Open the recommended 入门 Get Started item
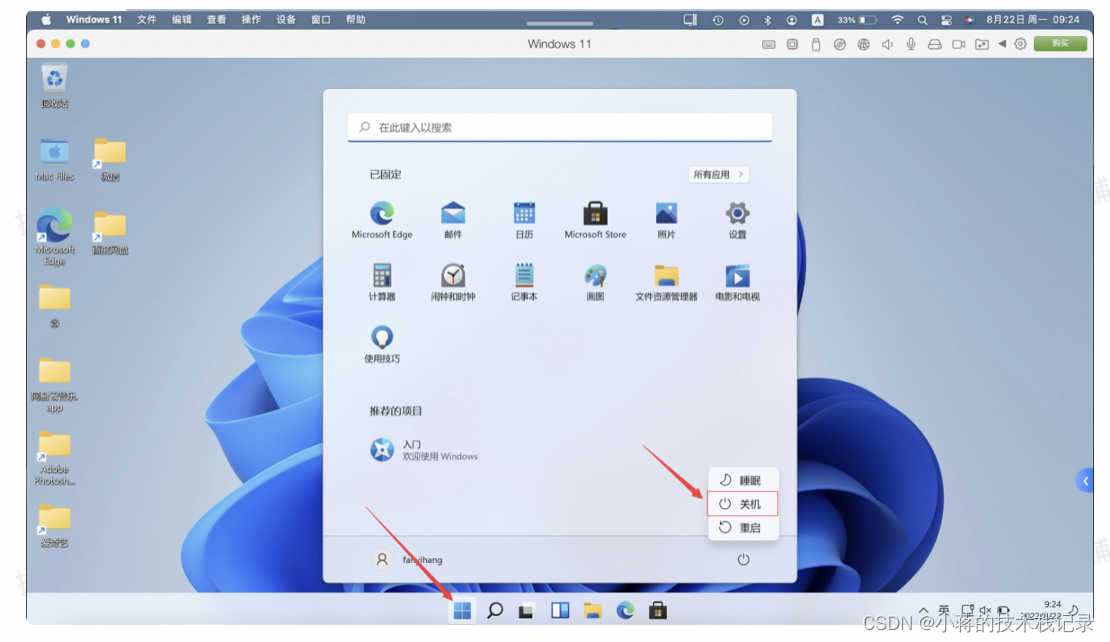This screenshot has width=1110, height=642. coord(423,450)
